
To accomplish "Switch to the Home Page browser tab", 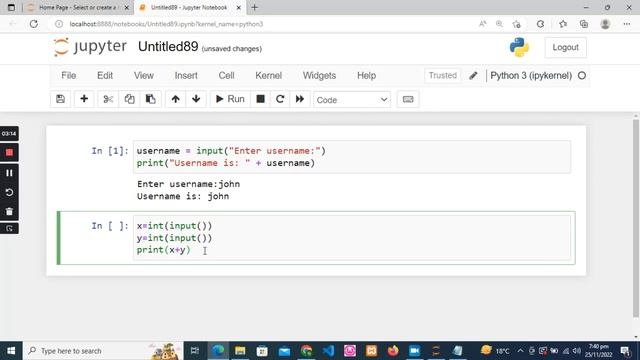I will [x=78, y=7].
